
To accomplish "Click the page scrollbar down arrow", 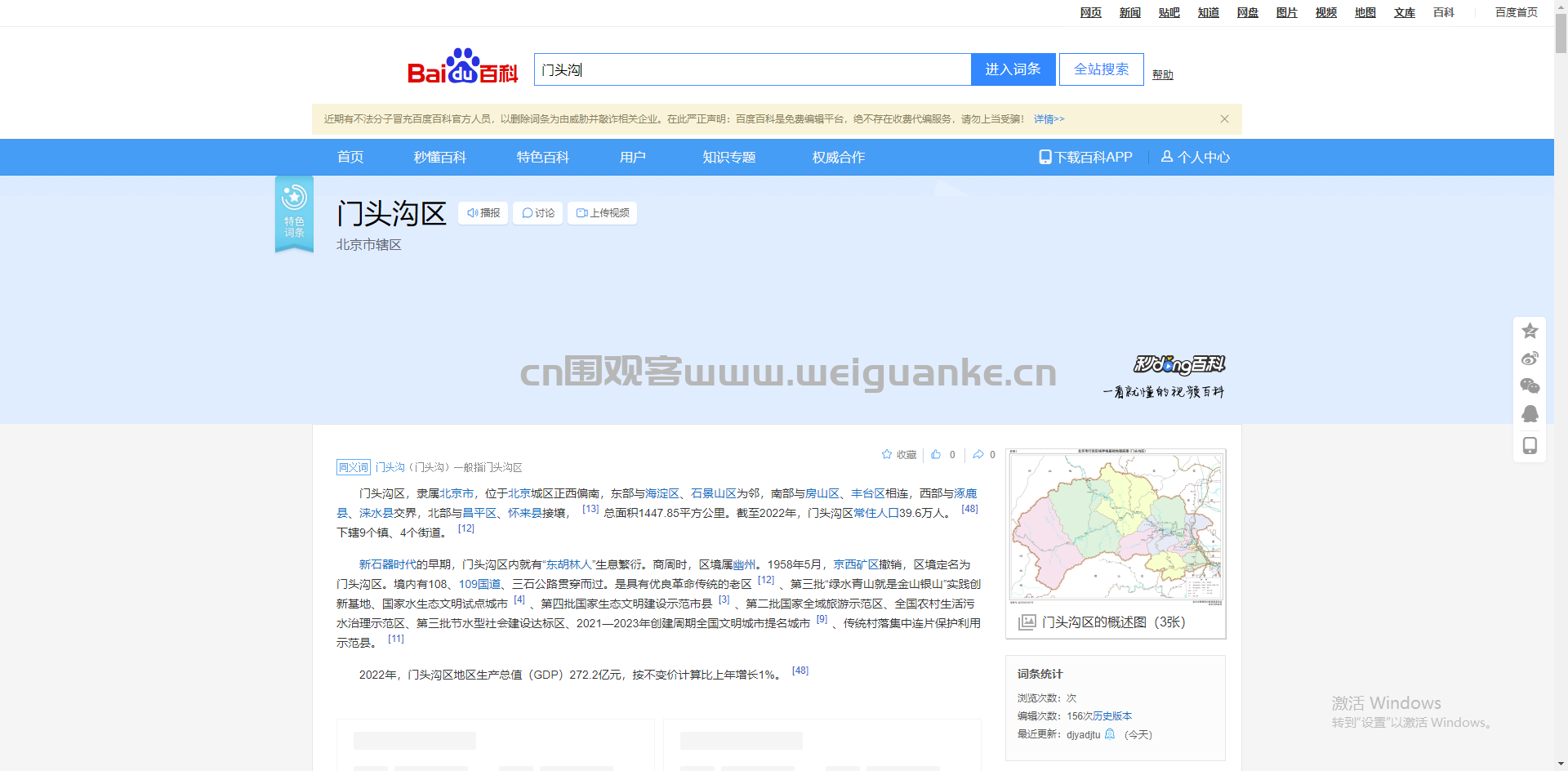I will (x=1561, y=764).
